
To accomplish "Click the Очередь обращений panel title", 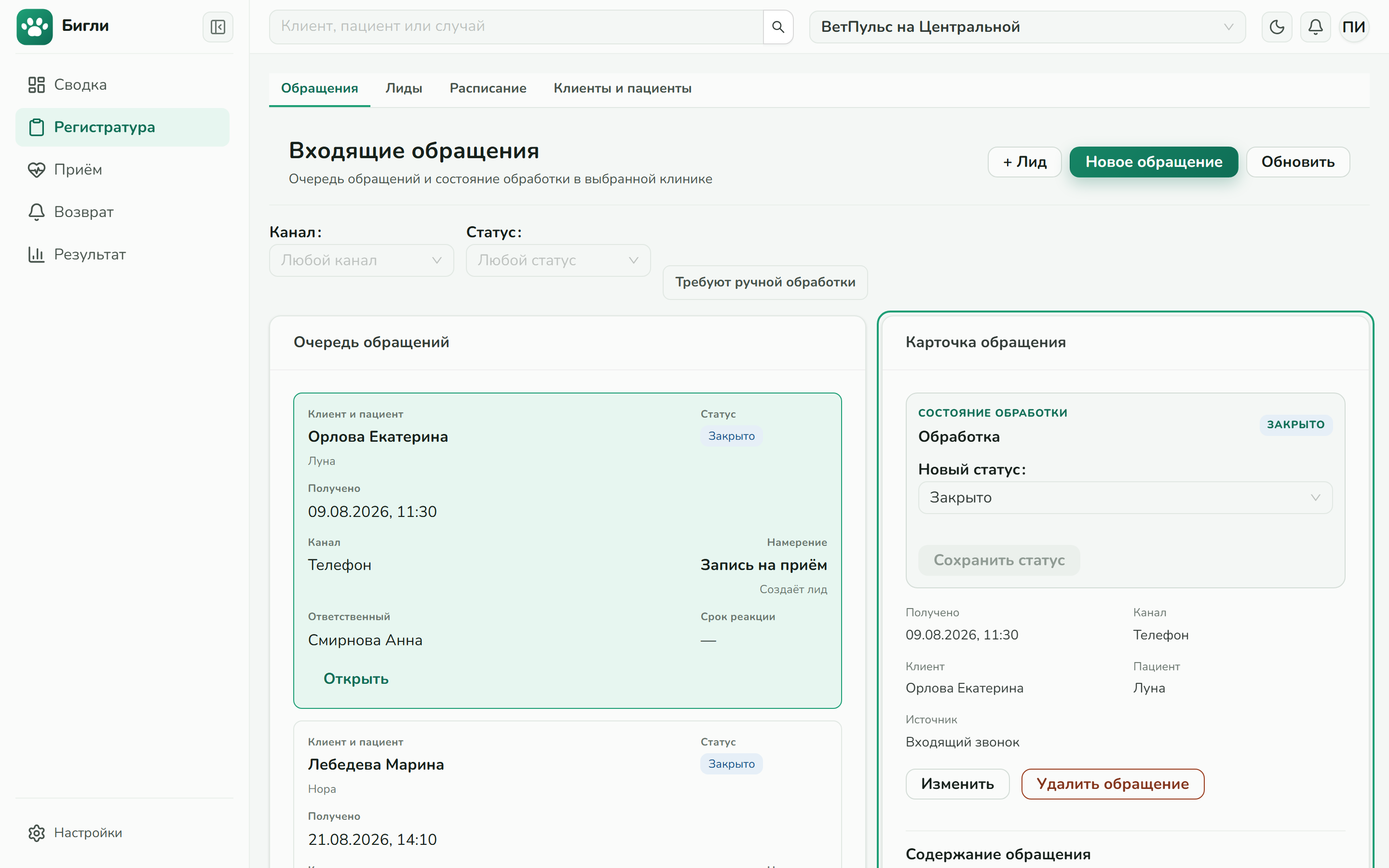I will 371,343.
